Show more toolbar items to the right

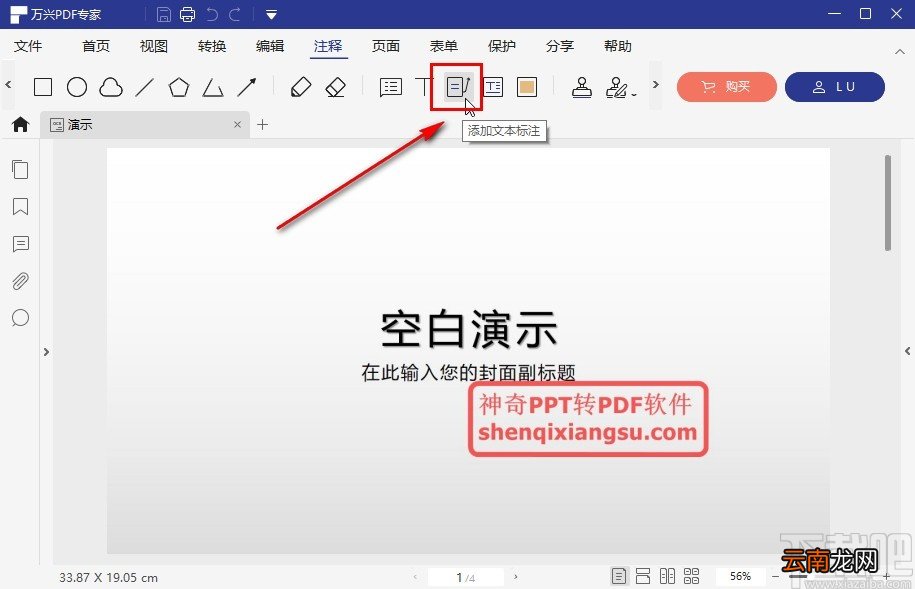point(656,85)
